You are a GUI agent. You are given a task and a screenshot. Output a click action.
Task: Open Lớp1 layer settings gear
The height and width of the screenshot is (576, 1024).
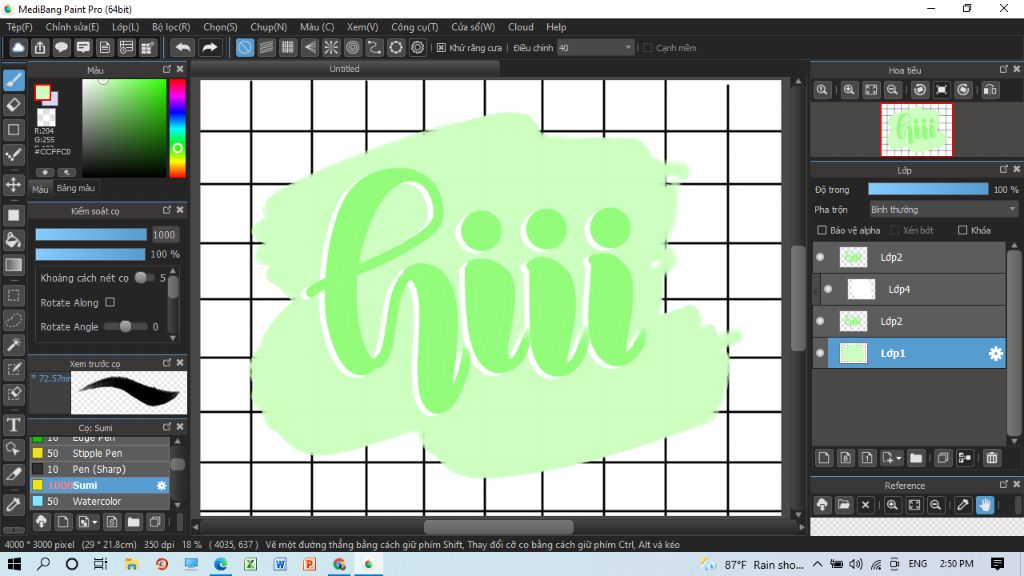click(x=995, y=353)
